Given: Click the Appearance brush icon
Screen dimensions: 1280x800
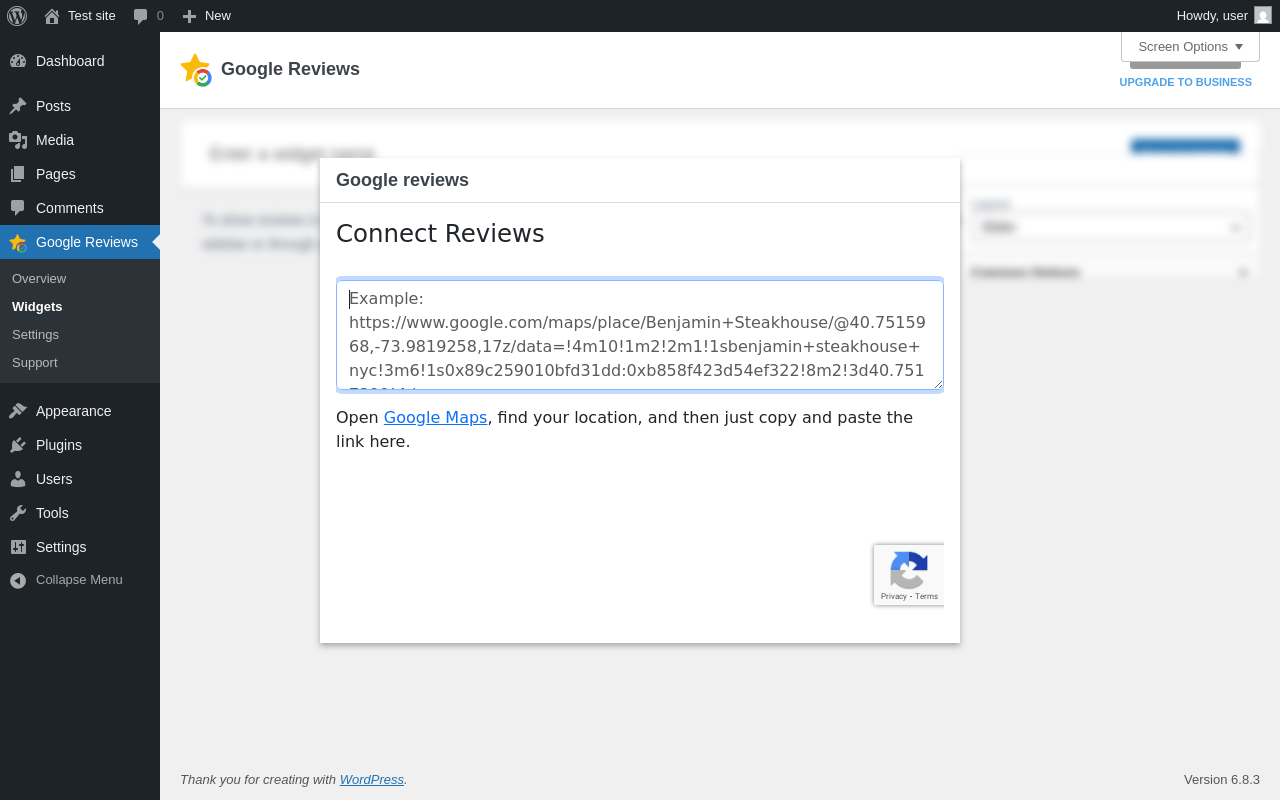Looking at the screenshot, I should (x=18, y=411).
